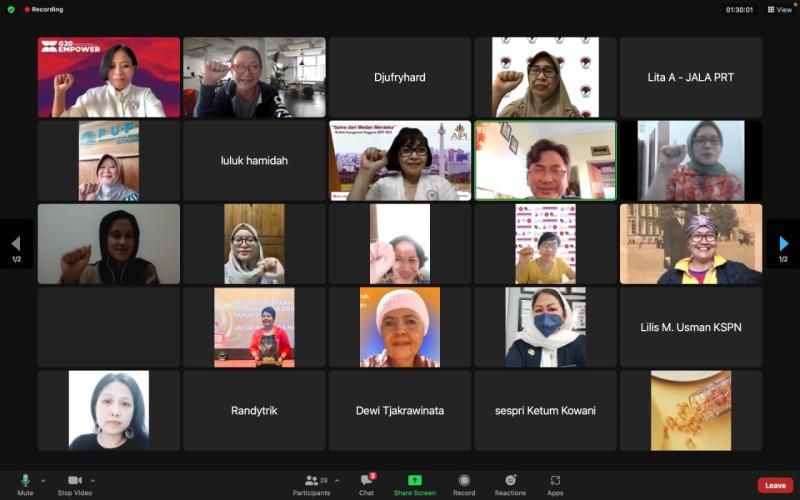
Task: Open the Reactions menu
Action: [510, 481]
